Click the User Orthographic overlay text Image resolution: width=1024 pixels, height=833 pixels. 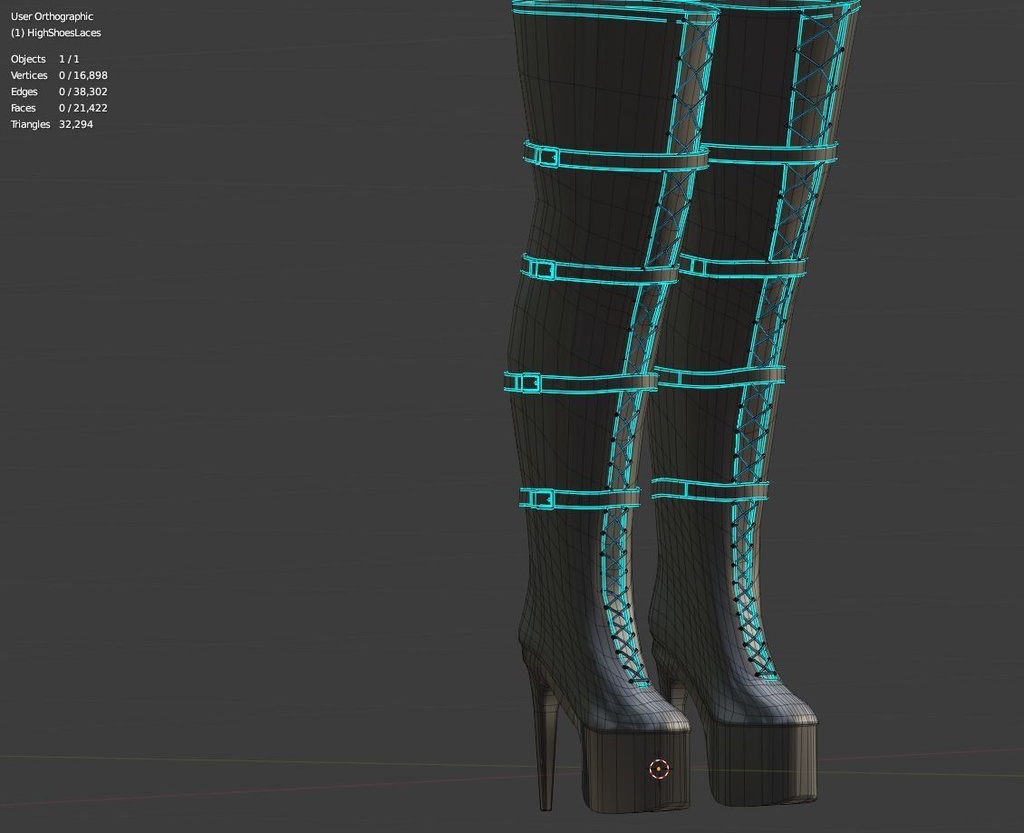pos(51,16)
